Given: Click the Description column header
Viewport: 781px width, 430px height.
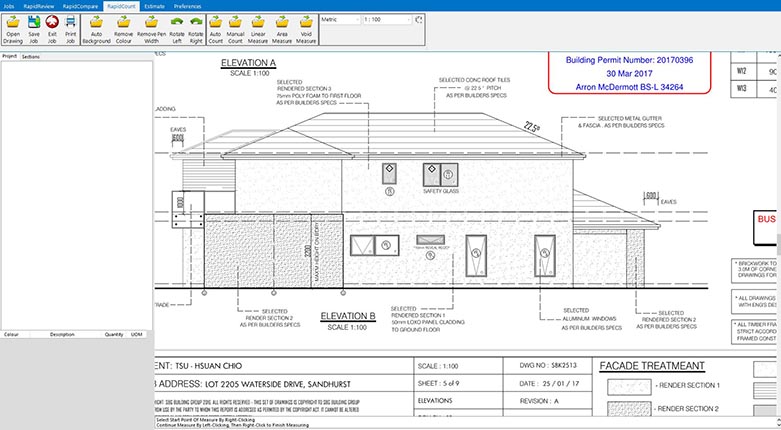Looking at the screenshot, I should point(62,334).
